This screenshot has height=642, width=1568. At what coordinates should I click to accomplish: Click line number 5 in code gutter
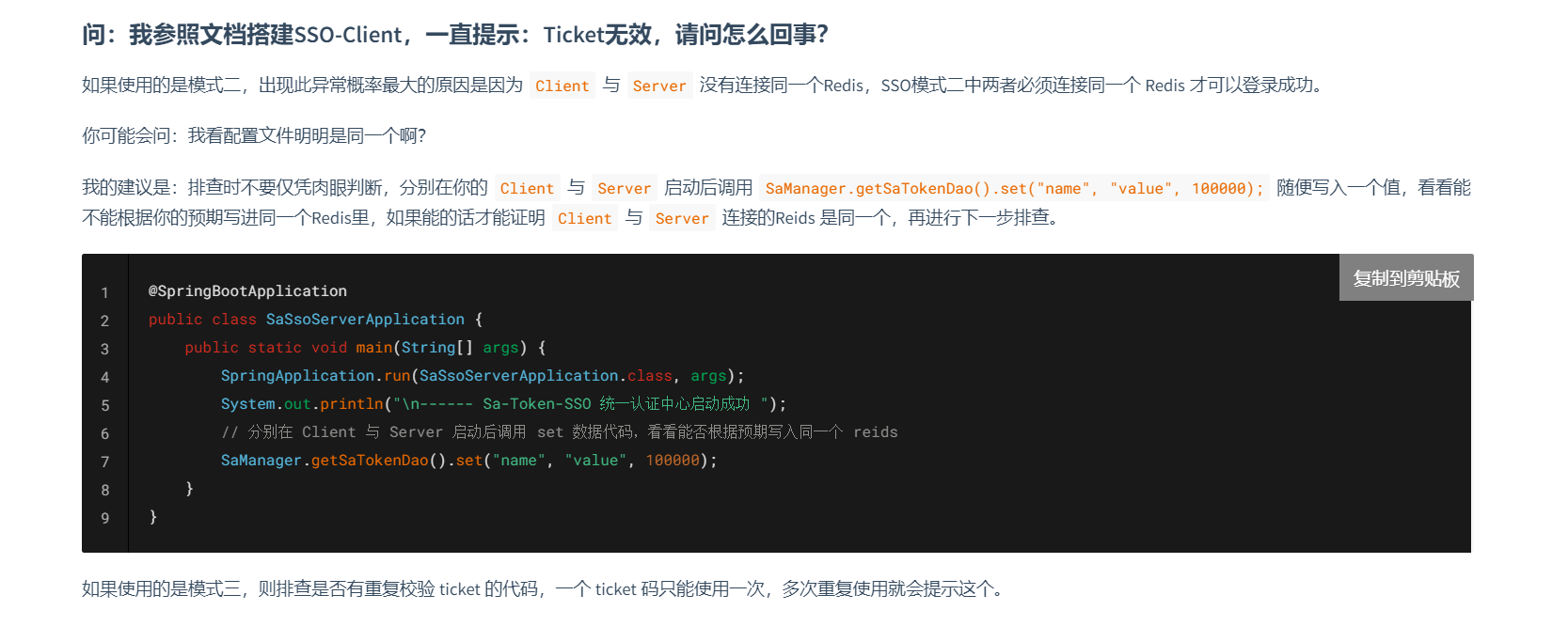click(105, 405)
